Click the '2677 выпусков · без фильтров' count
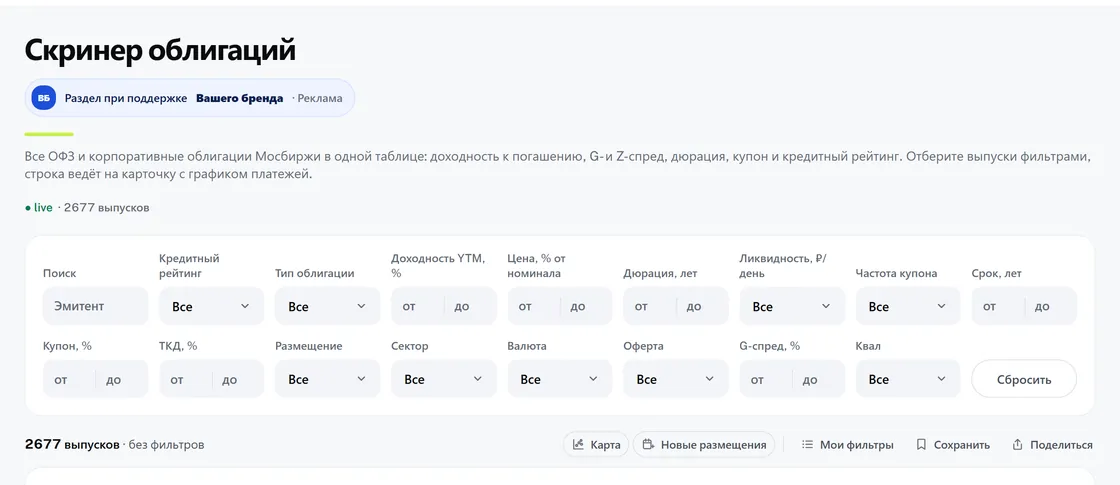This screenshot has height=485, width=1120. coord(114,444)
